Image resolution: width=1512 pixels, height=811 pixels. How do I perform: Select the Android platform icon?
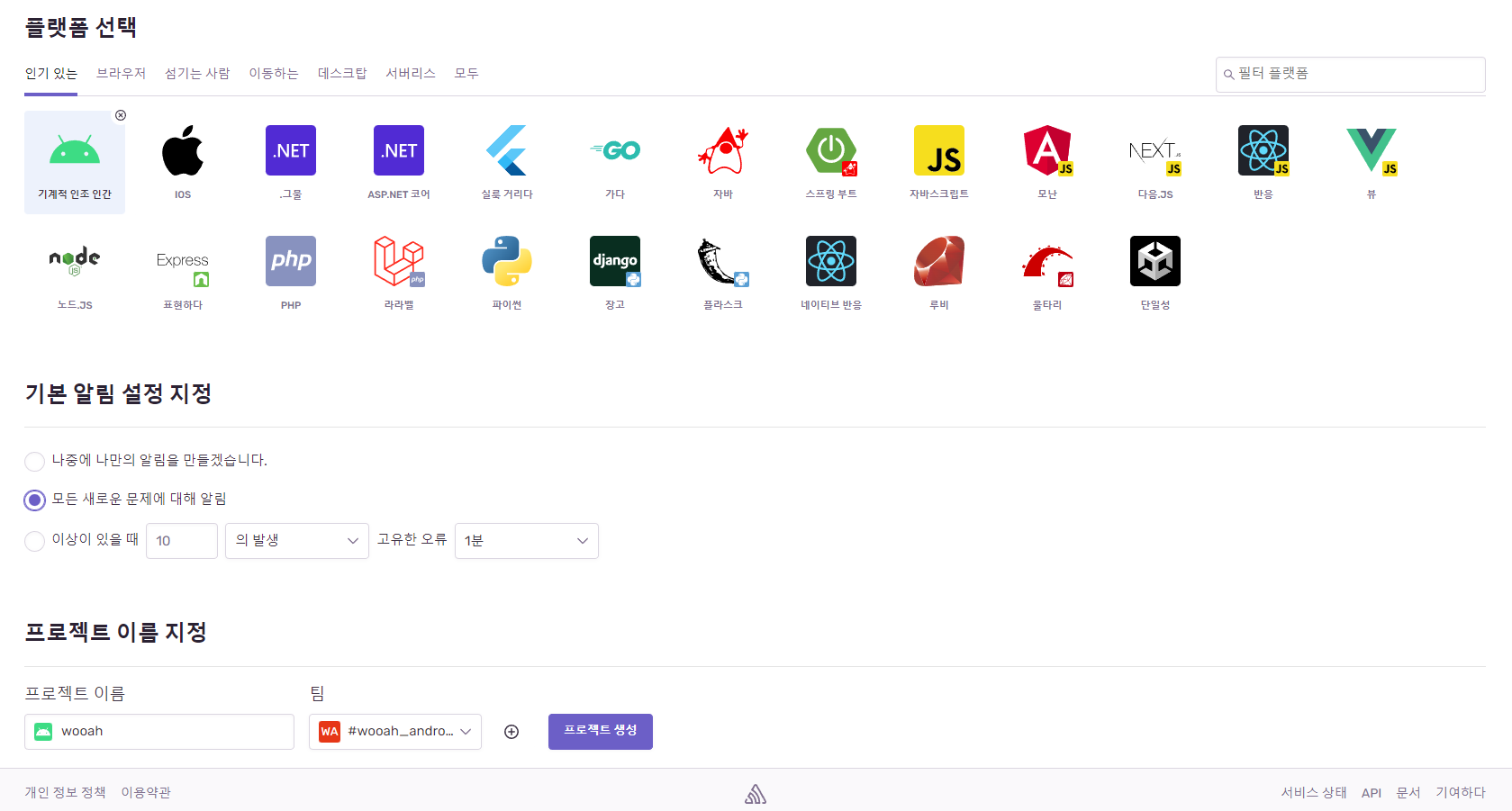tap(75, 150)
